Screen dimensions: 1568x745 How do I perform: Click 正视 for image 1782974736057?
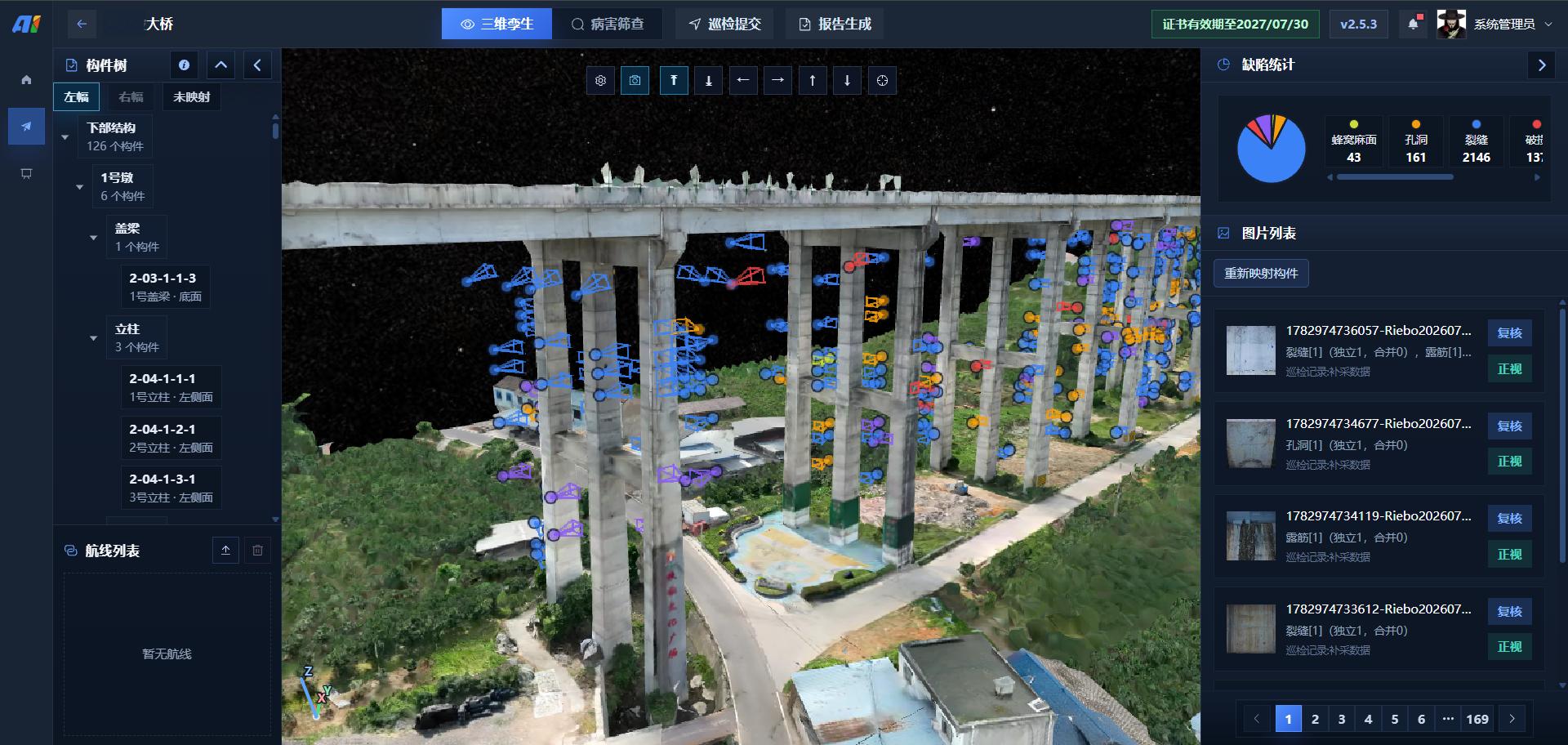tap(1509, 369)
